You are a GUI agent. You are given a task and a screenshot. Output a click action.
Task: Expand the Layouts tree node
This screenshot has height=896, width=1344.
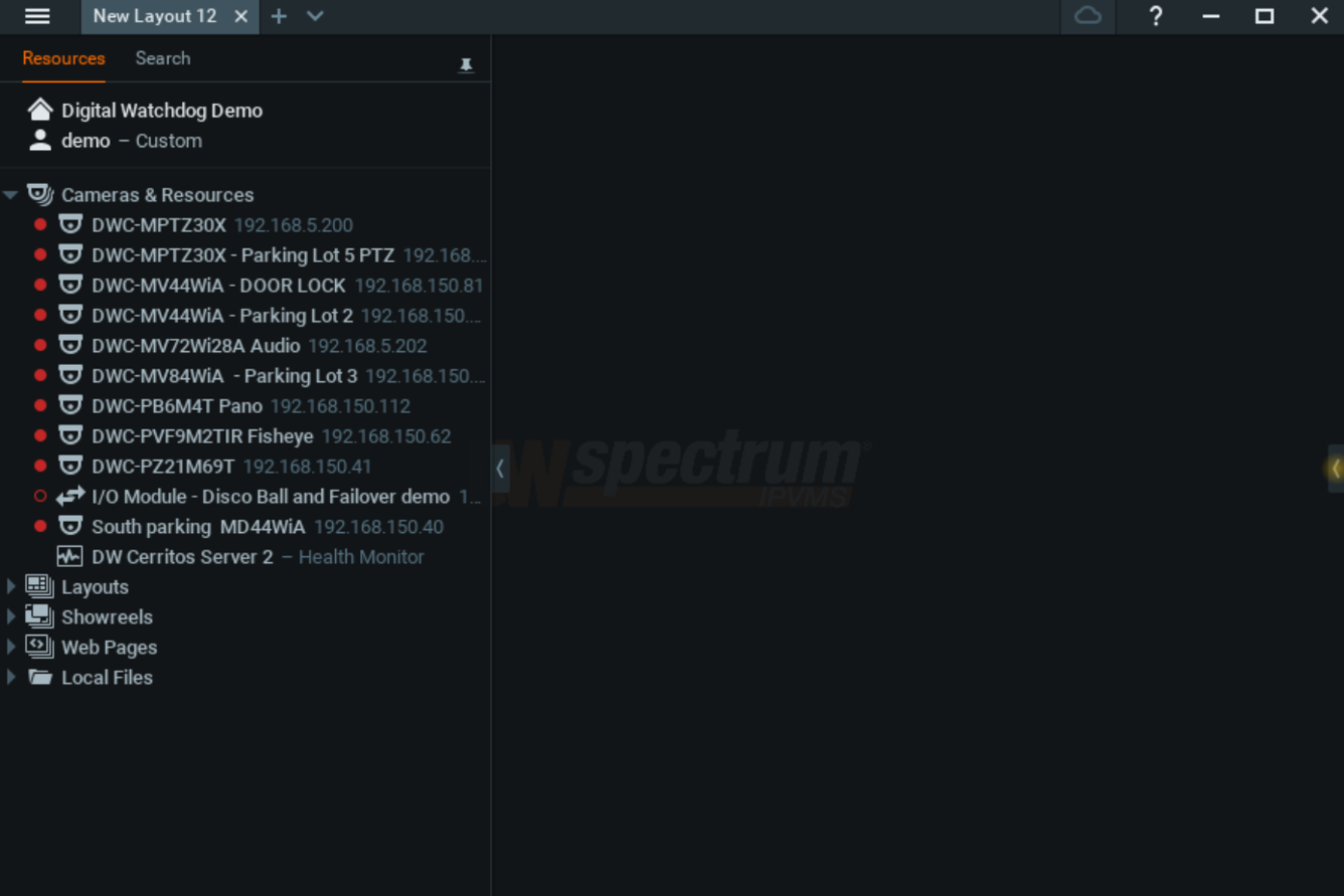point(11,587)
